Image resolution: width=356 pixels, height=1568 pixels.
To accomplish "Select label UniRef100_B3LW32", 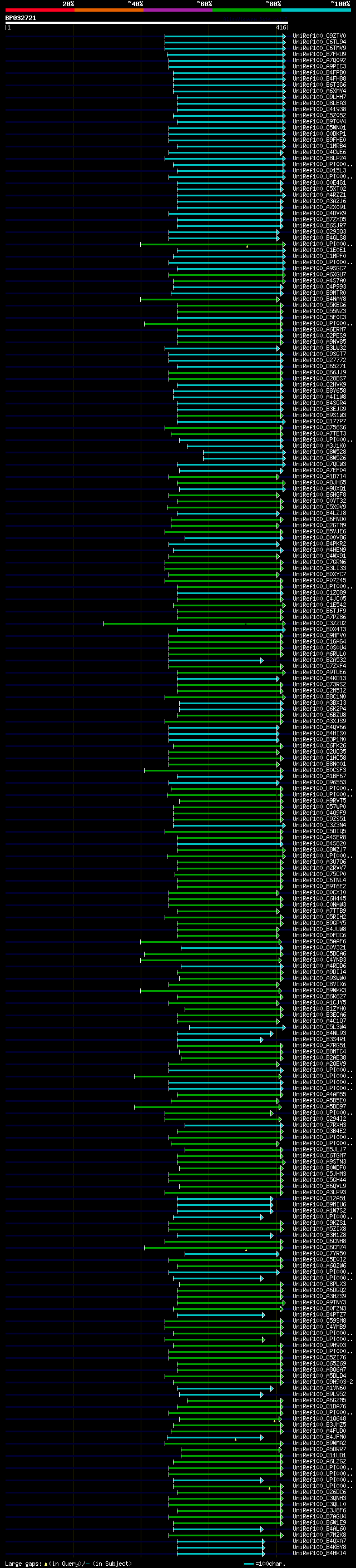I will 319,348.
